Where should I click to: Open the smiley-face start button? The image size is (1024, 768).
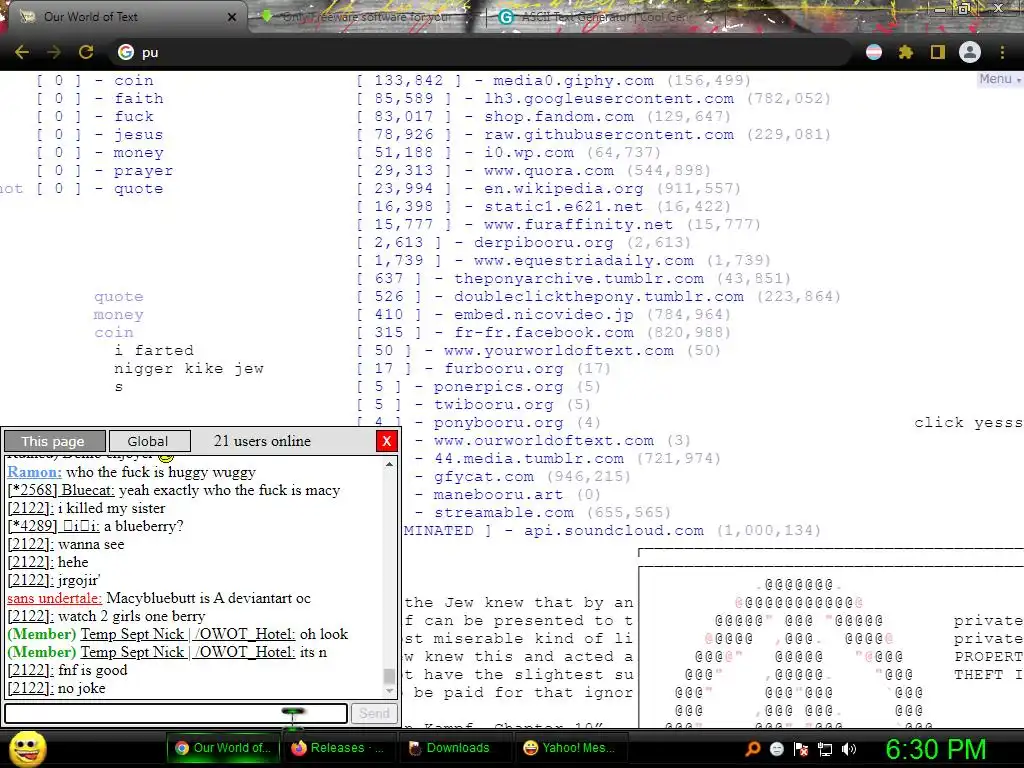pyautogui.click(x=27, y=748)
